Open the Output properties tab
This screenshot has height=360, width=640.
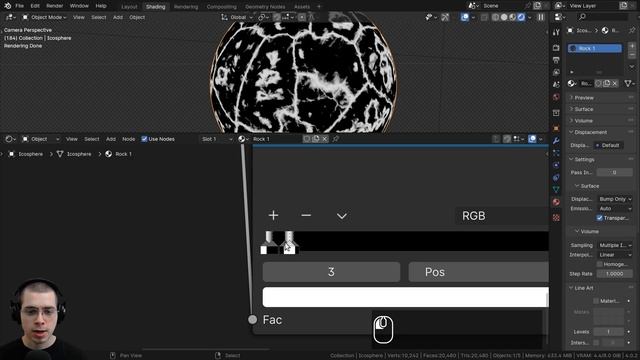[x=556, y=60]
